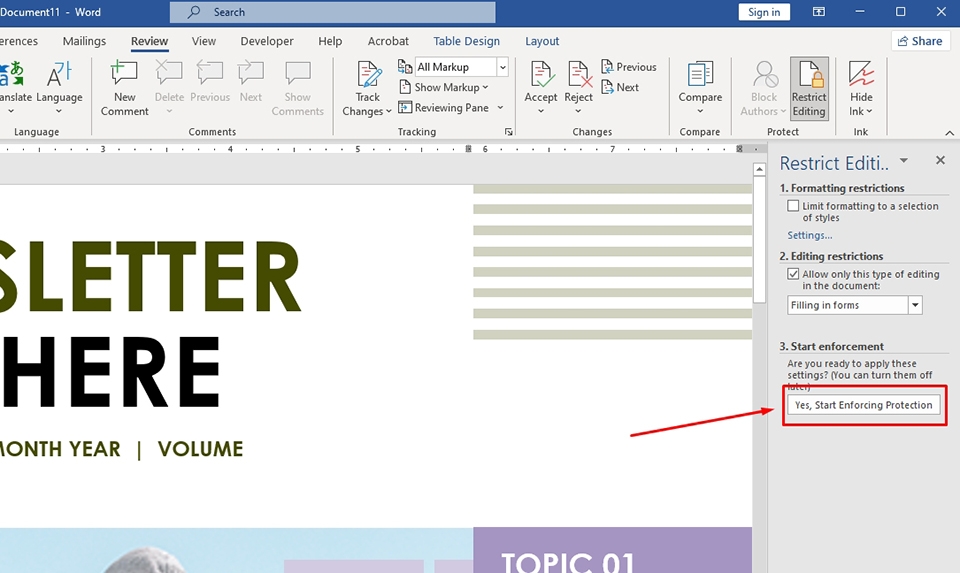Collapse the ribbon
960x573 pixels.
click(949, 133)
